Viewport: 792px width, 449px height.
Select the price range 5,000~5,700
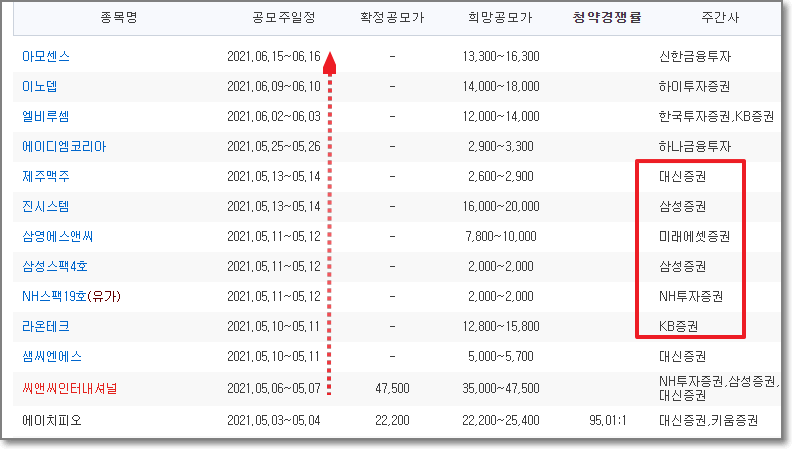click(x=501, y=357)
